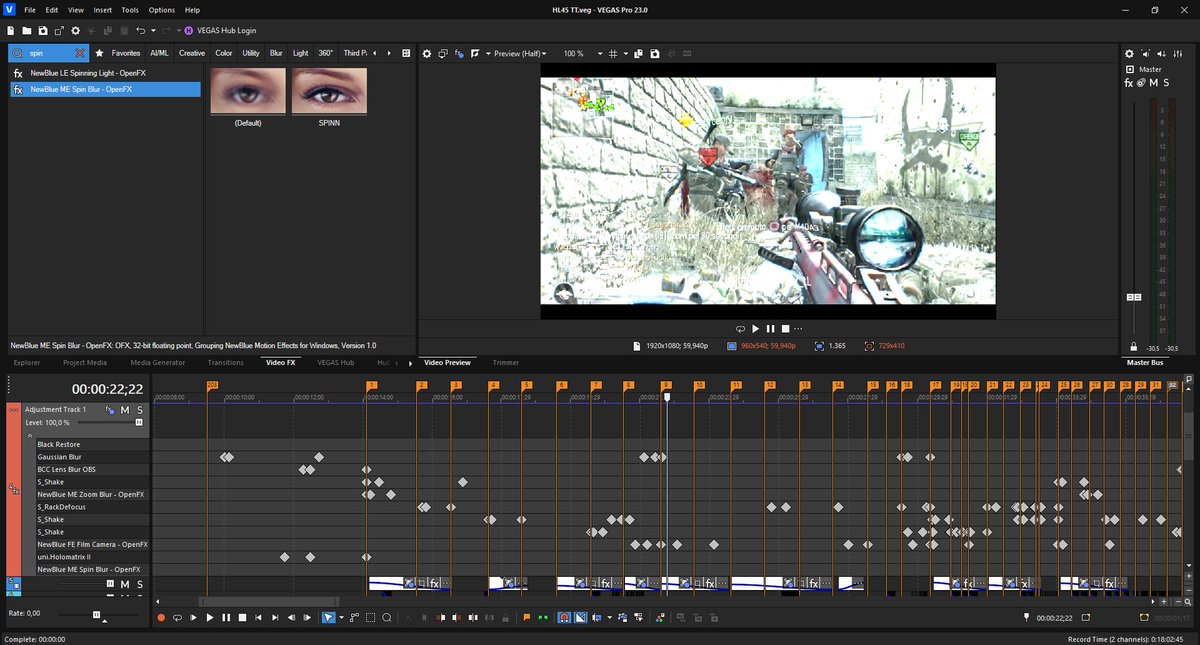The image size is (1200, 645).
Task: Select the S_RackDefocus keyframe lane
Action: coord(92,507)
